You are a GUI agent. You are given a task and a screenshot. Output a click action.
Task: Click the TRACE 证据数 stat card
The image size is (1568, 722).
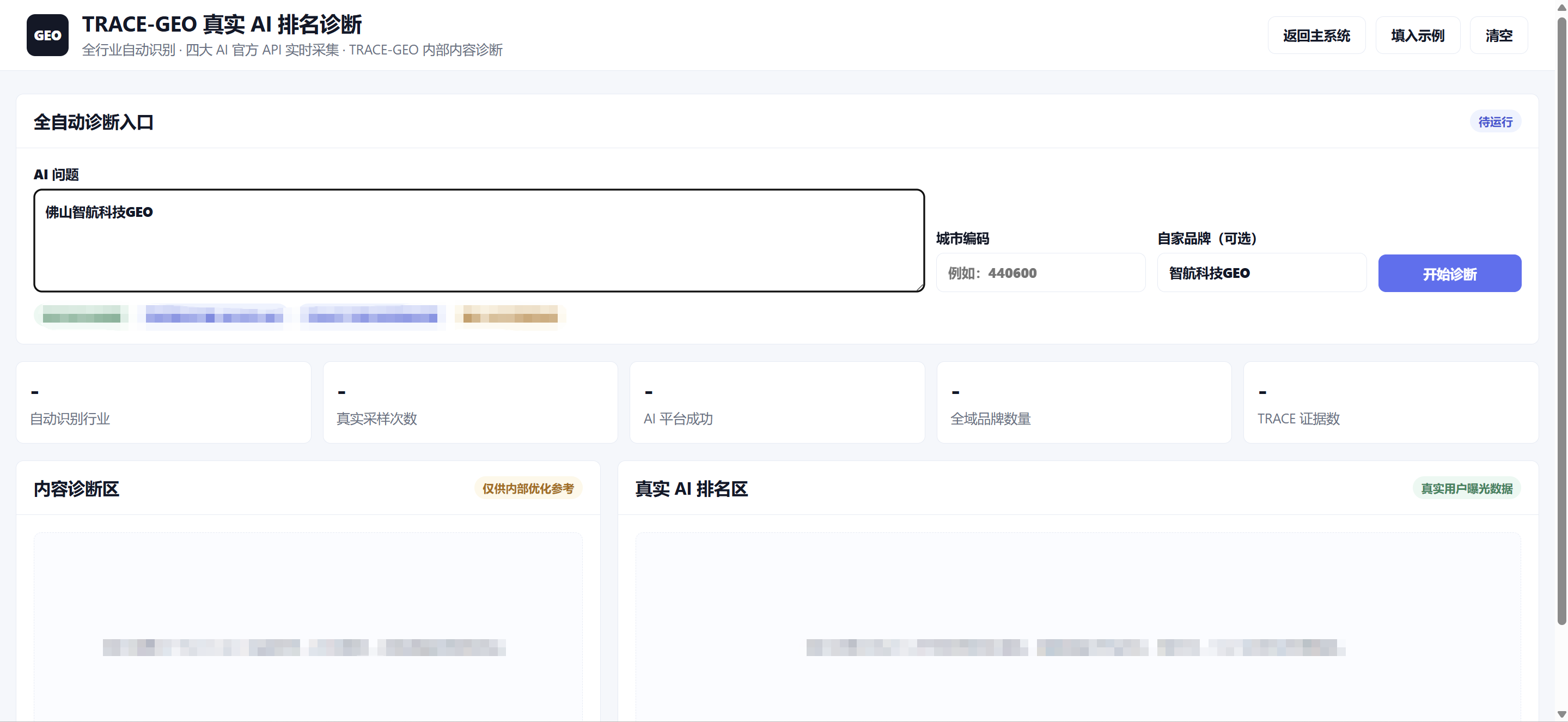[x=1391, y=402]
